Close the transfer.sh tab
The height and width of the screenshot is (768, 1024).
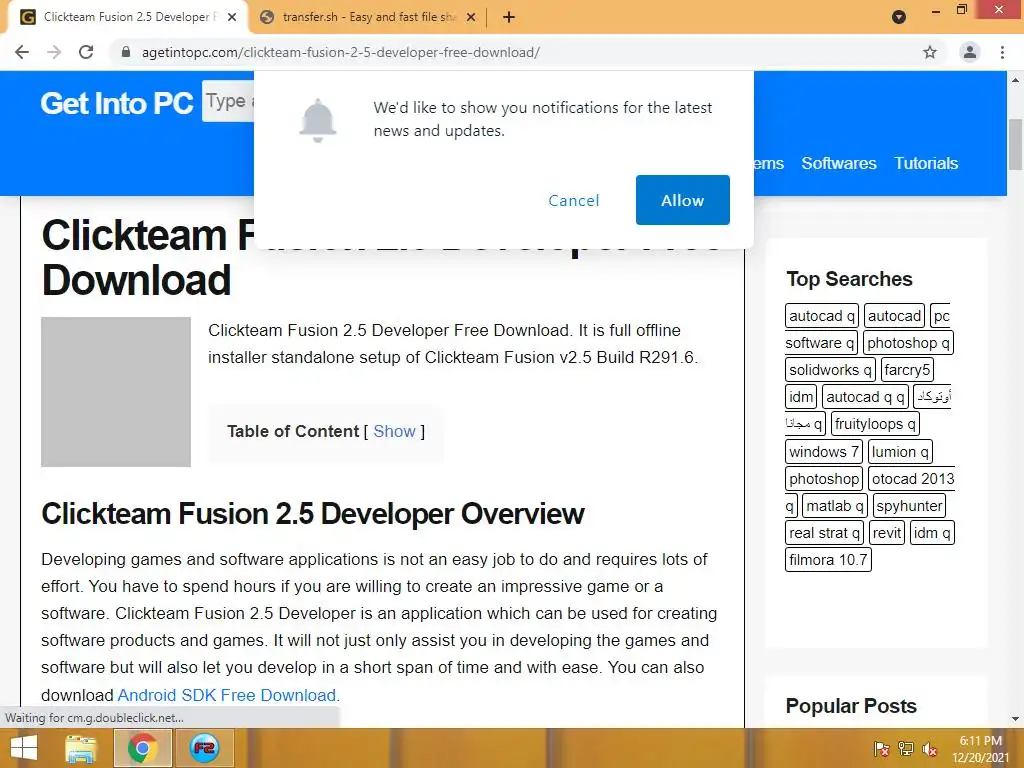click(471, 17)
